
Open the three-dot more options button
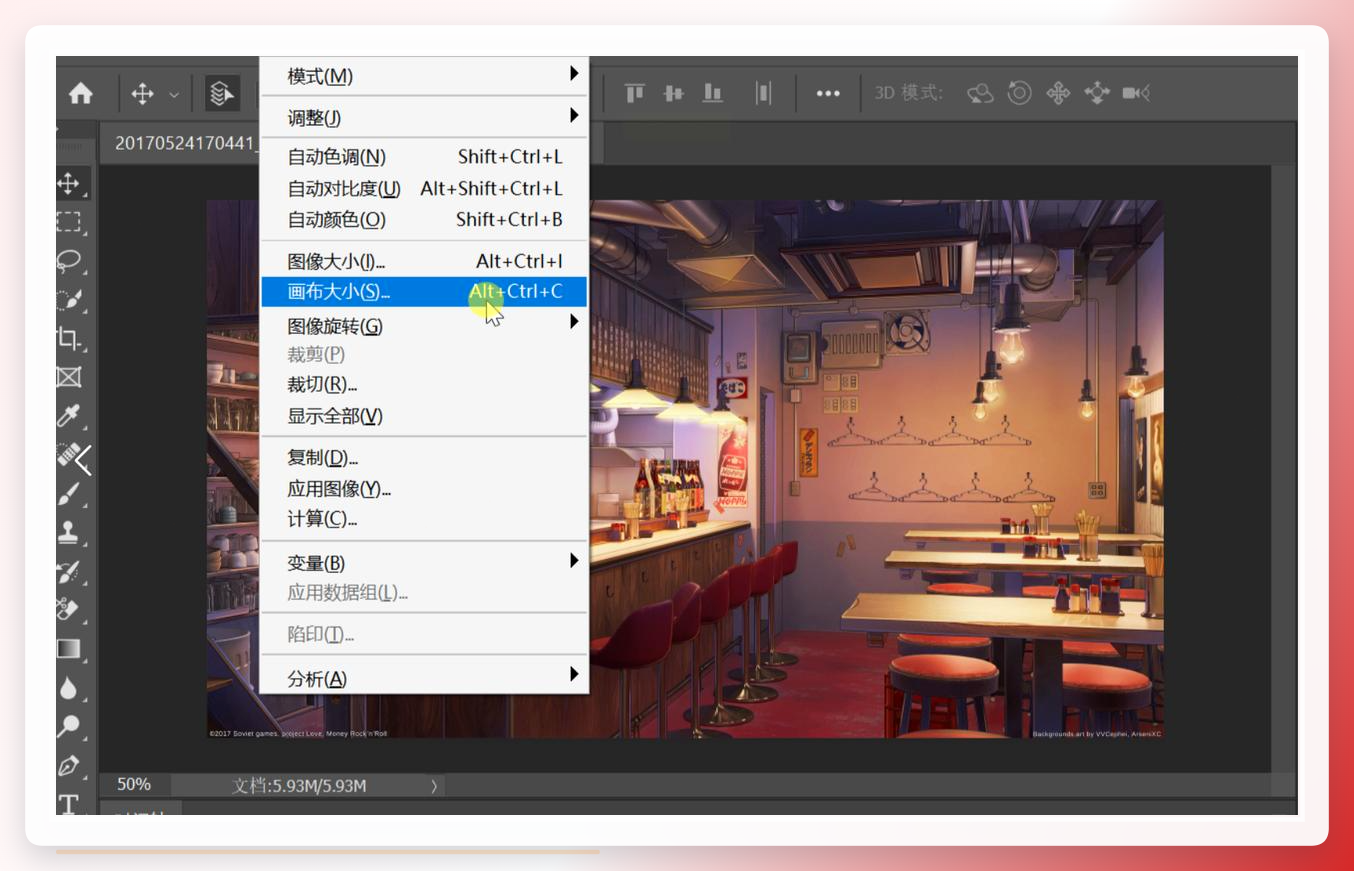point(828,93)
